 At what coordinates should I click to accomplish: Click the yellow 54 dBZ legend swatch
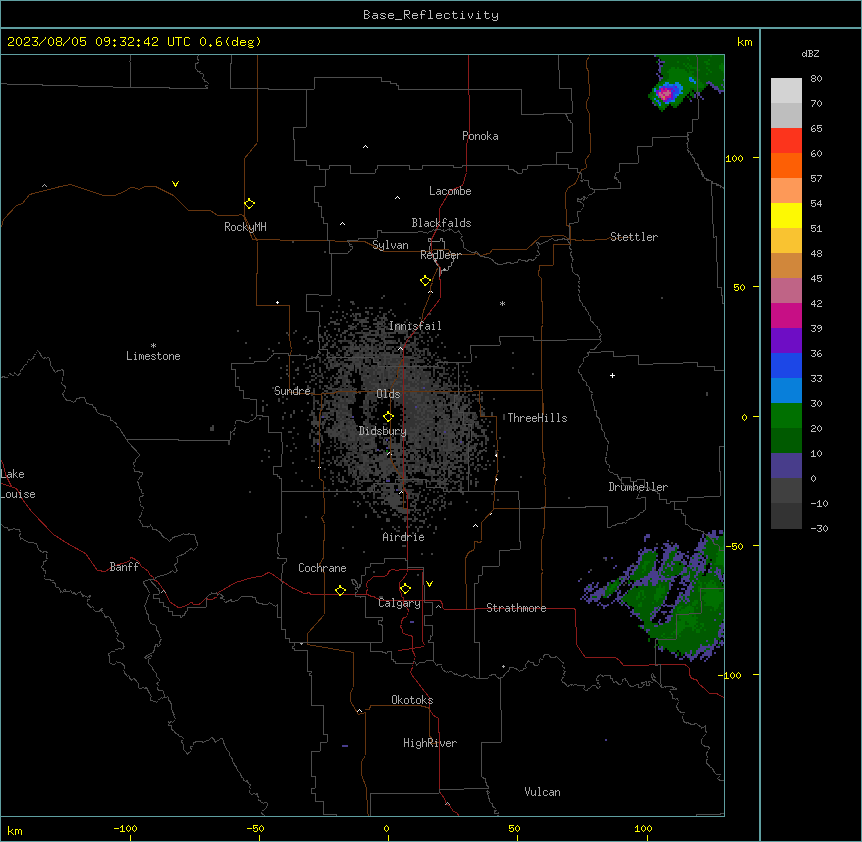(786, 215)
